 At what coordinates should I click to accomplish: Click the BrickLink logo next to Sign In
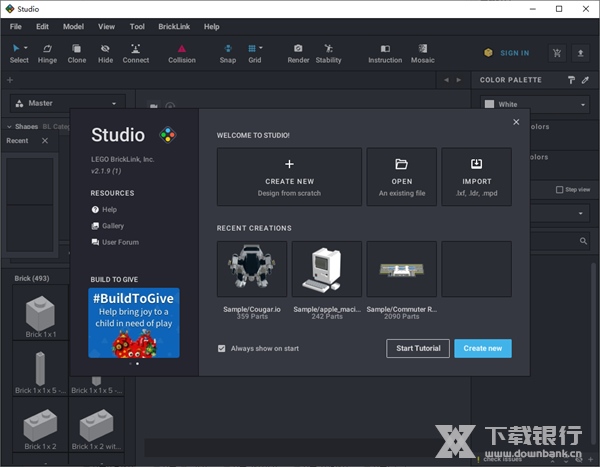(488, 53)
